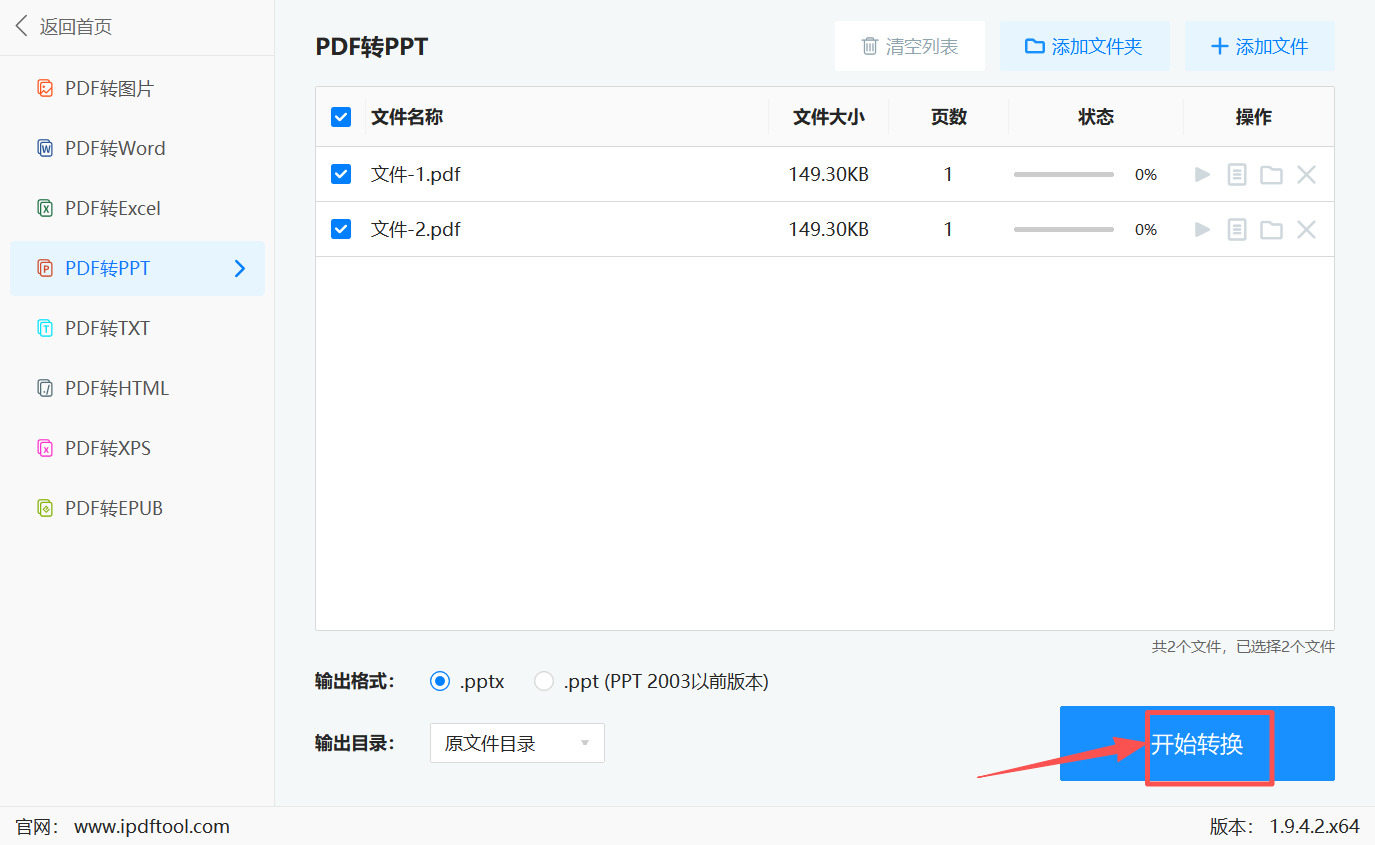Click the 添加文件 button
1375x845 pixels.
(1259, 46)
